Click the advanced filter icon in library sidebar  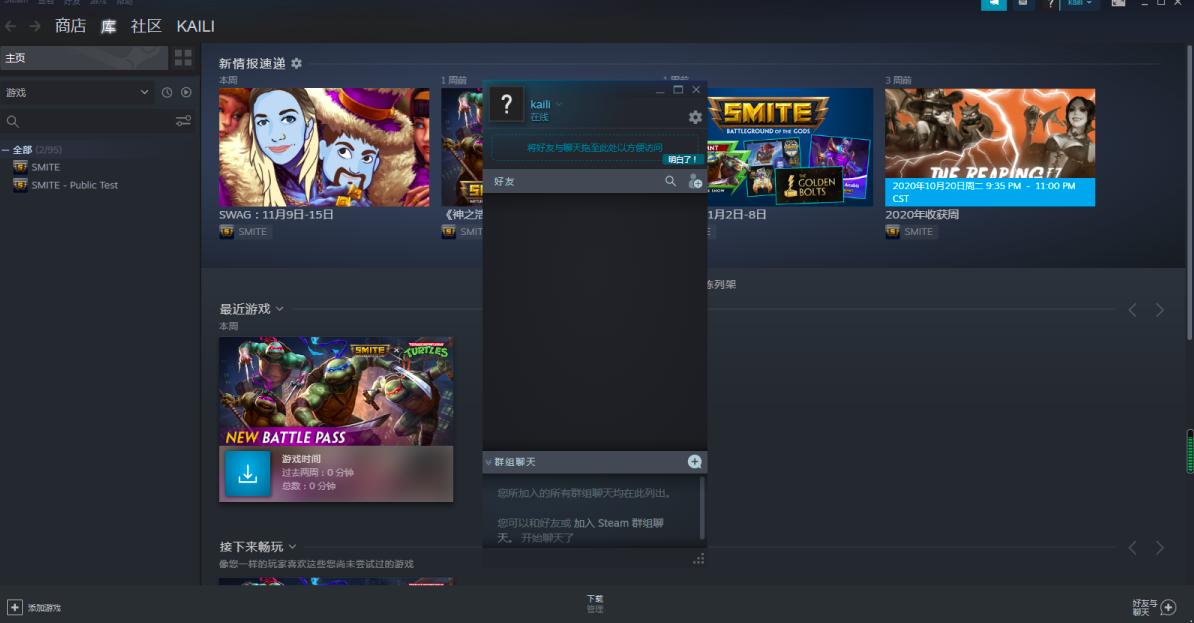[184, 121]
